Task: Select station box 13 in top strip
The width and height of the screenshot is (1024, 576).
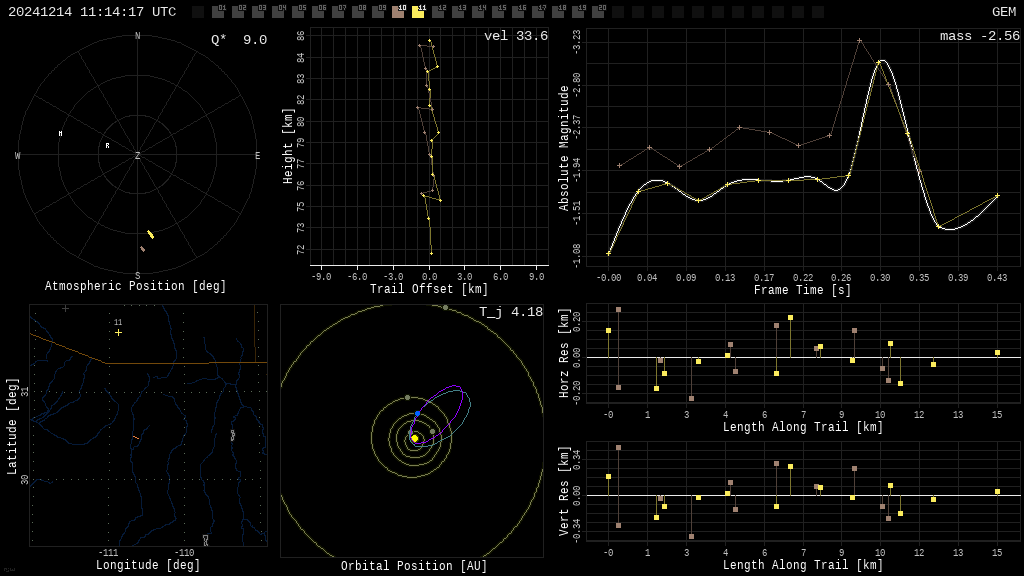Action: click(x=458, y=11)
